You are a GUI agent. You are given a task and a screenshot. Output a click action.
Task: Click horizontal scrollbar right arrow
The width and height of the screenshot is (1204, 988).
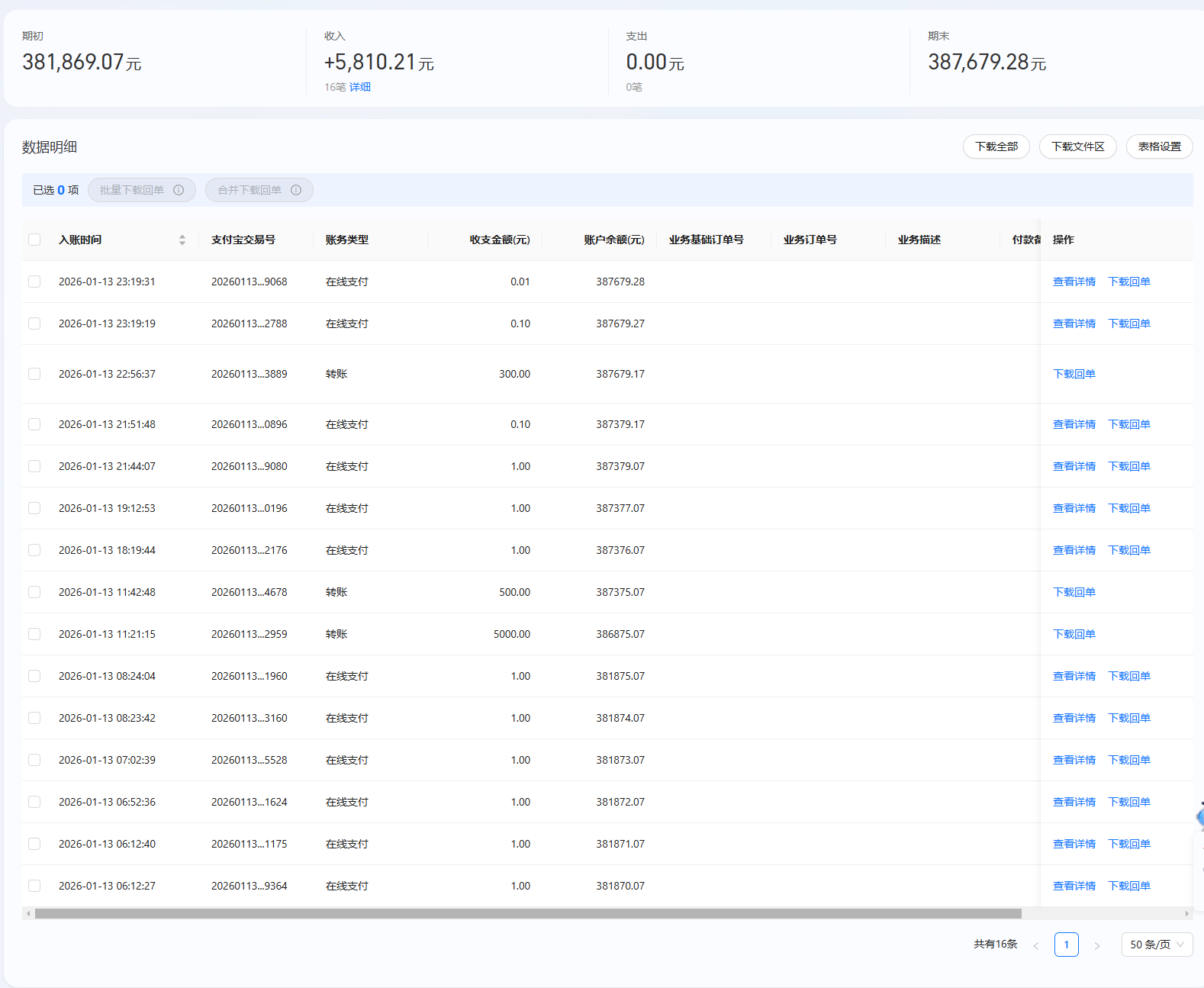(x=1186, y=913)
